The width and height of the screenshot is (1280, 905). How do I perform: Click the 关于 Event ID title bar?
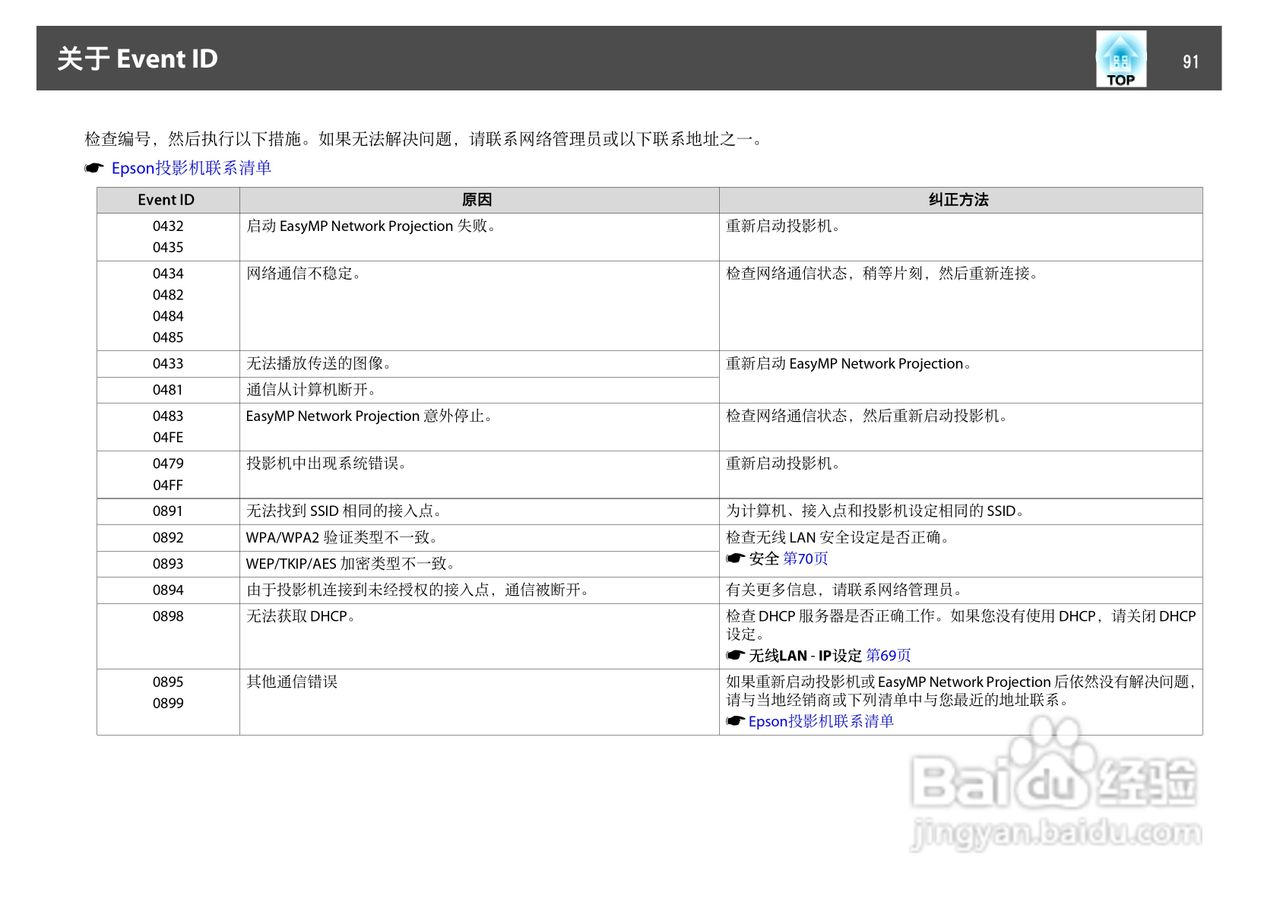pyautogui.click(x=135, y=59)
